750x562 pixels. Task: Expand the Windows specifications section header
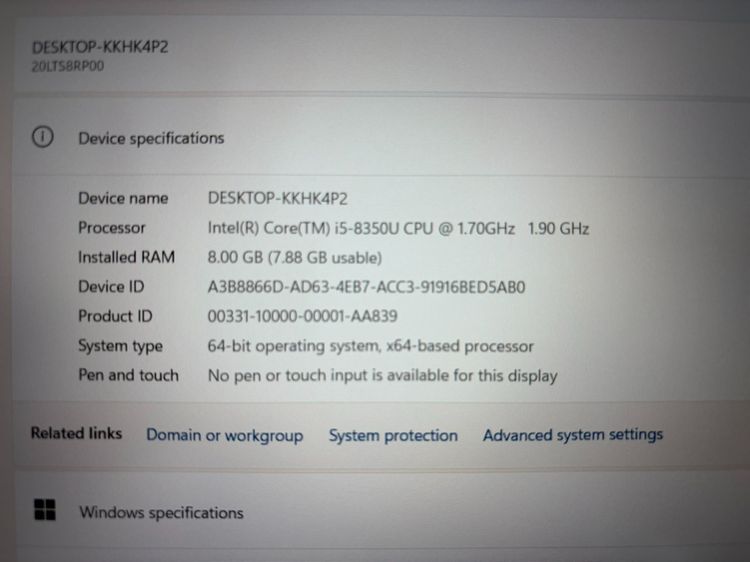(x=382, y=511)
